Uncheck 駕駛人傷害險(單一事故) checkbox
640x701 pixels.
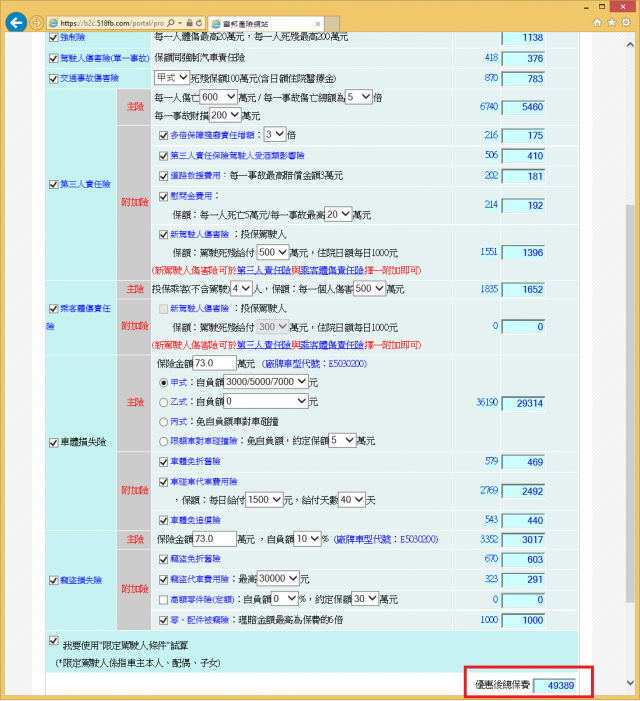click(53, 58)
